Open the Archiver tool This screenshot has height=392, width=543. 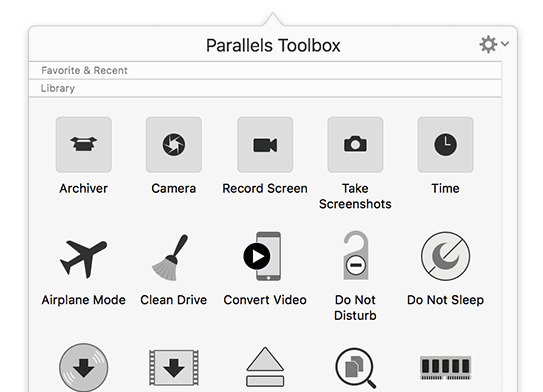pyautogui.click(x=83, y=144)
